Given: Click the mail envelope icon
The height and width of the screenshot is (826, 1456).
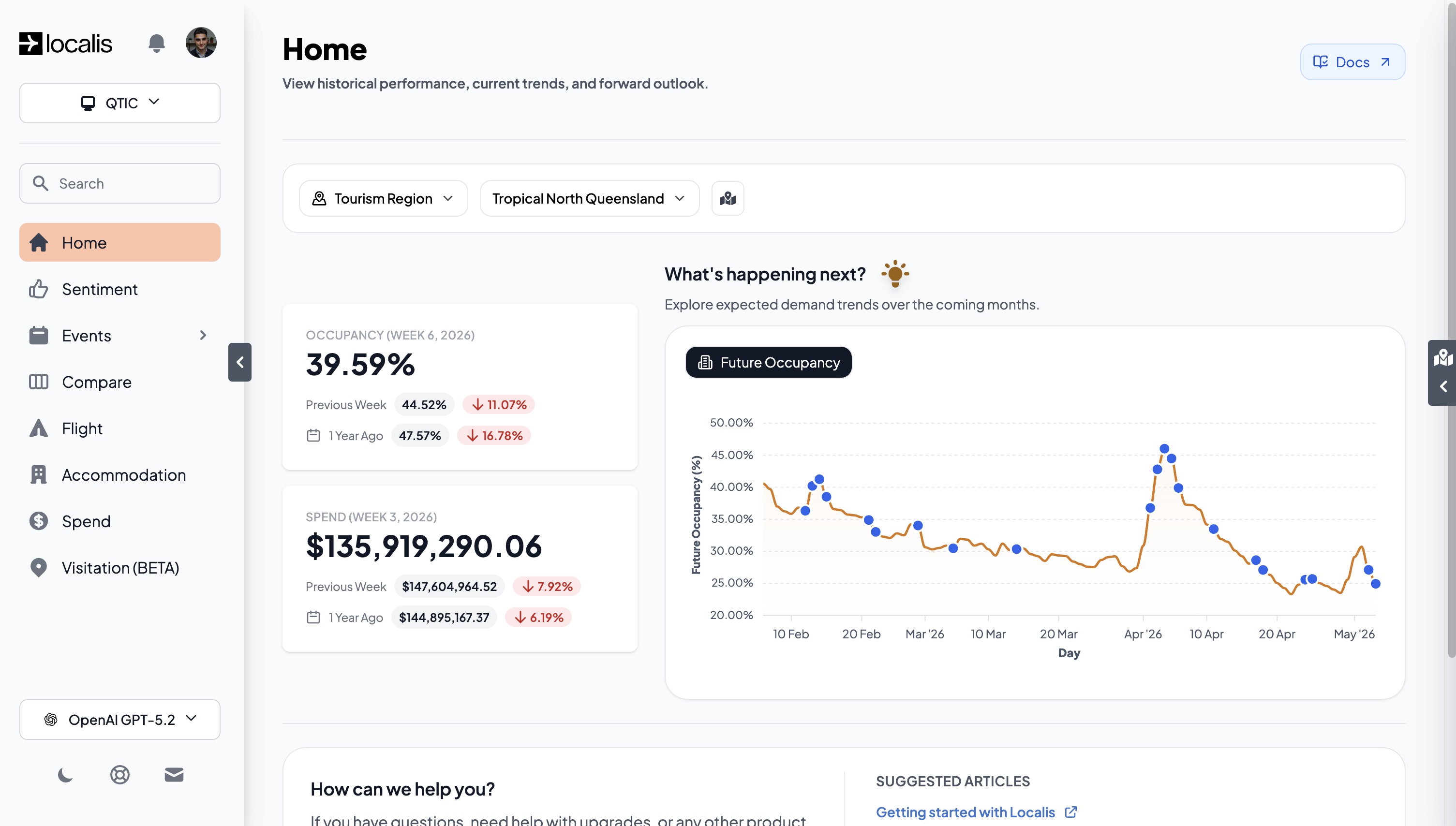Looking at the screenshot, I should coord(174,774).
